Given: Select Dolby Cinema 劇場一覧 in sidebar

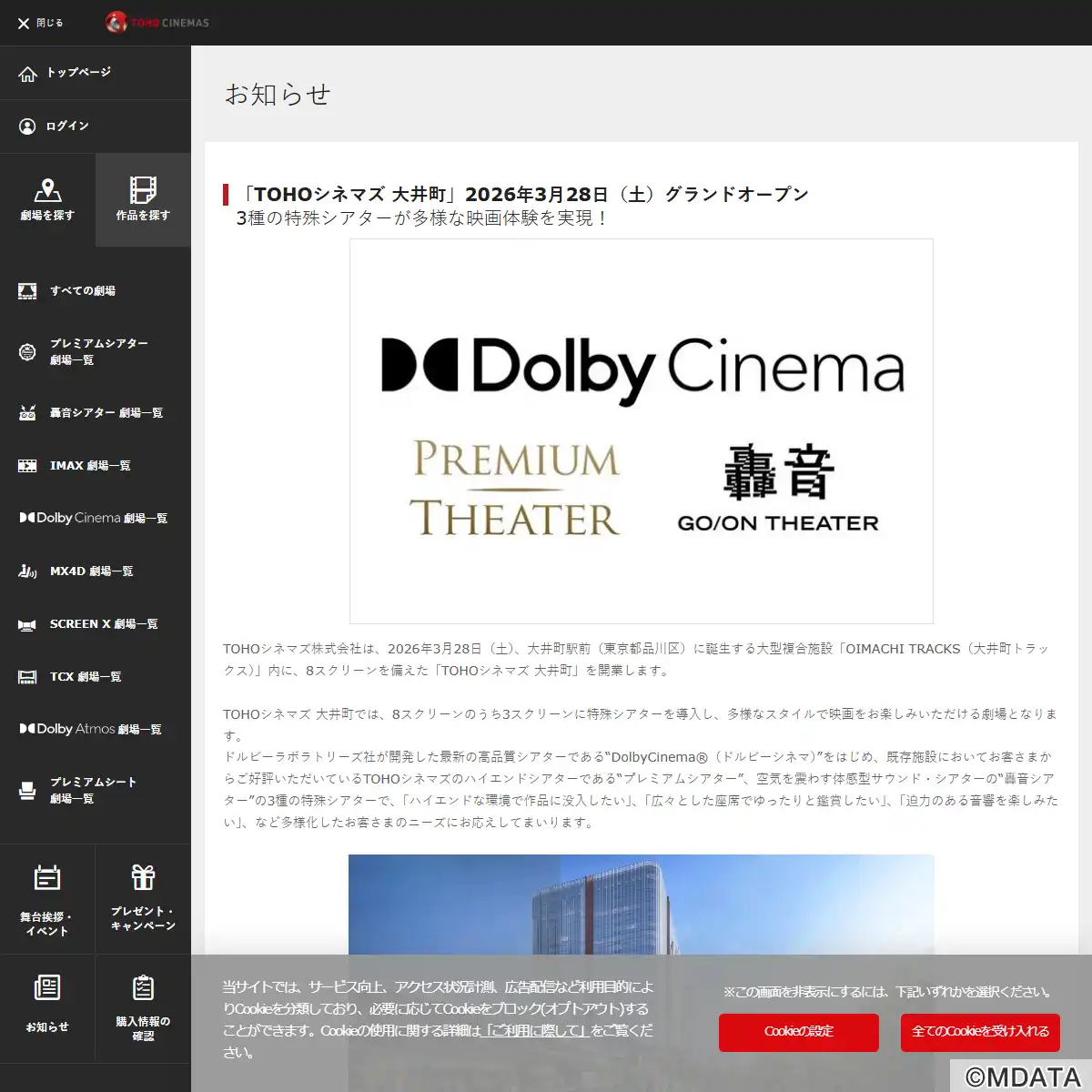Looking at the screenshot, I should (x=100, y=519).
